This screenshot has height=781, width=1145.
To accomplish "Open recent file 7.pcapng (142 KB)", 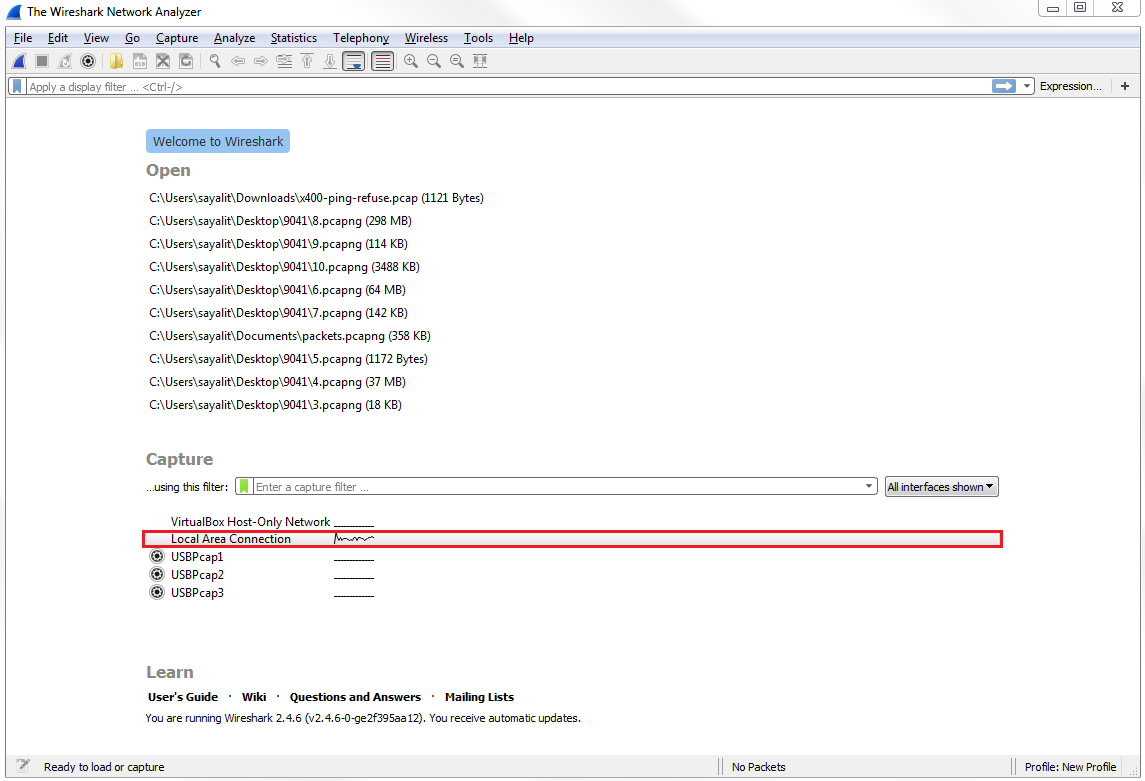I will [278, 313].
